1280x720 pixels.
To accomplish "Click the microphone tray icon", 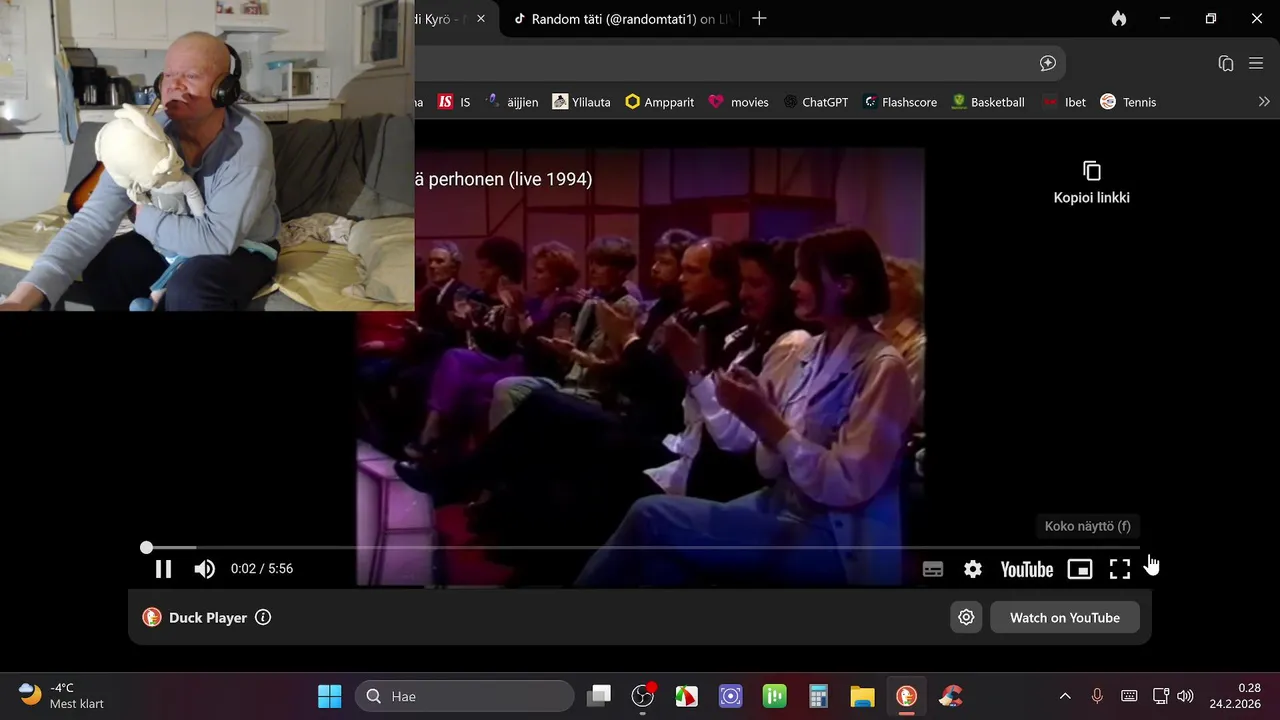I will tap(1097, 696).
